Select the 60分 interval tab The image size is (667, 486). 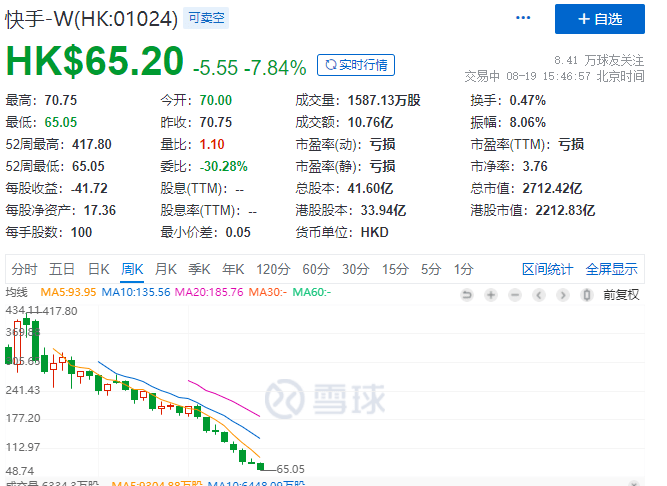pyautogui.click(x=316, y=269)
